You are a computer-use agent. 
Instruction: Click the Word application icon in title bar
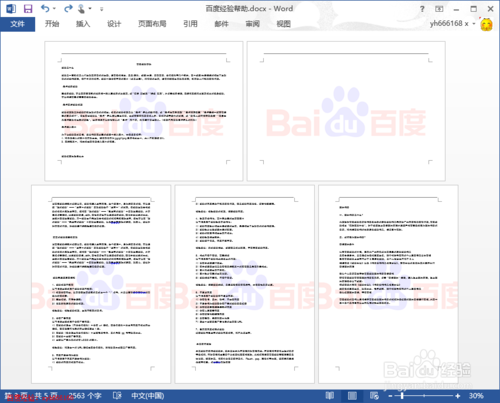point(11,8)
